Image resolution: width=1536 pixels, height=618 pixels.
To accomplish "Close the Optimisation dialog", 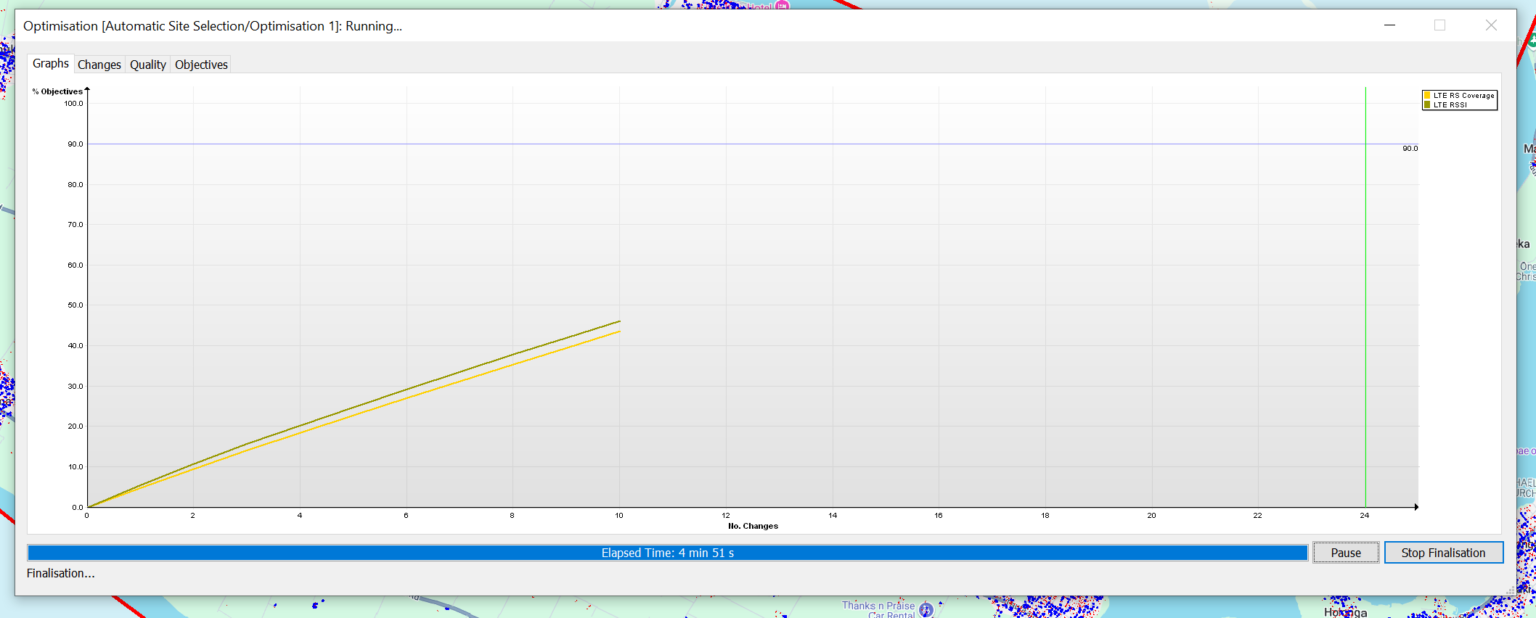I will tap(1491, 26).
